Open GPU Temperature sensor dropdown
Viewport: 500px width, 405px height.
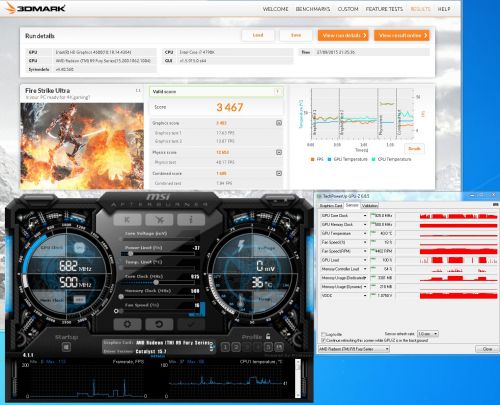(x=365, y=233)
